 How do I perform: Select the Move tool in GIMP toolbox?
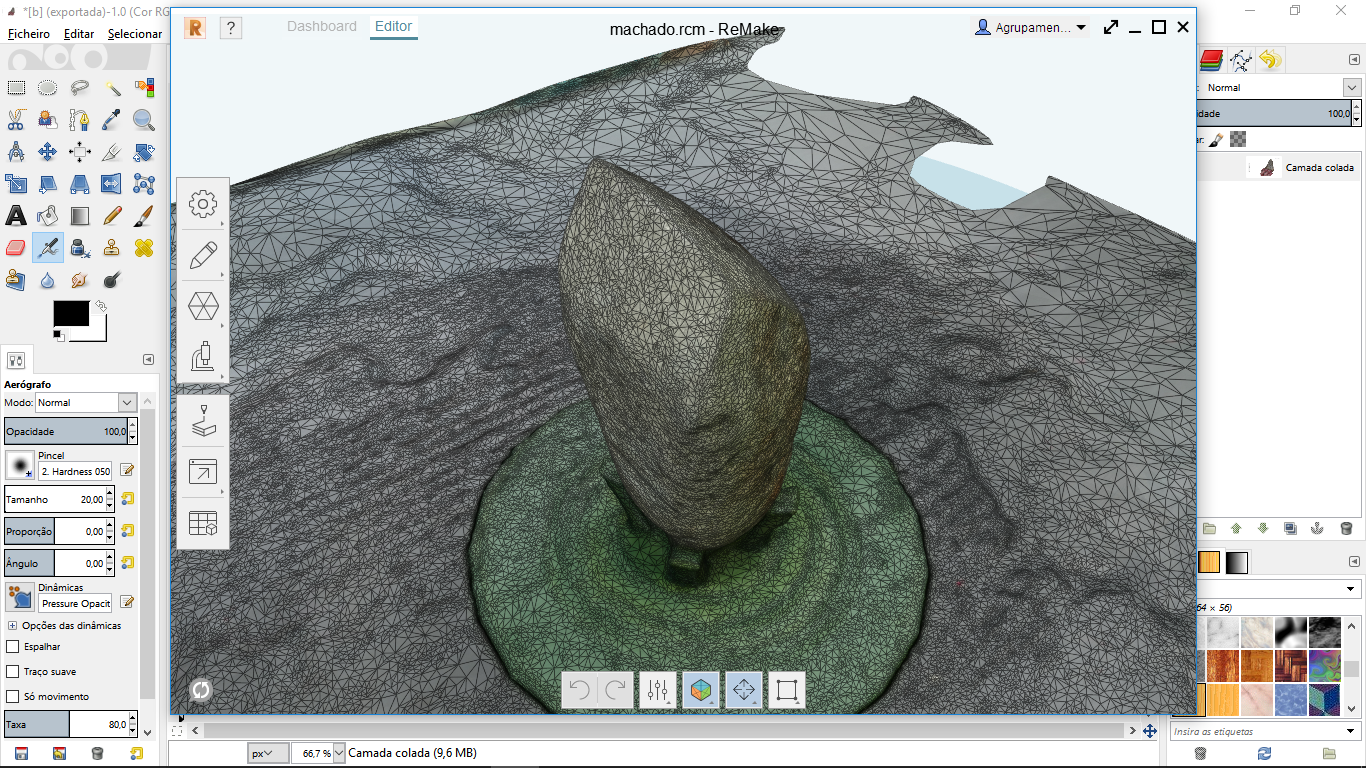(47, 152)
